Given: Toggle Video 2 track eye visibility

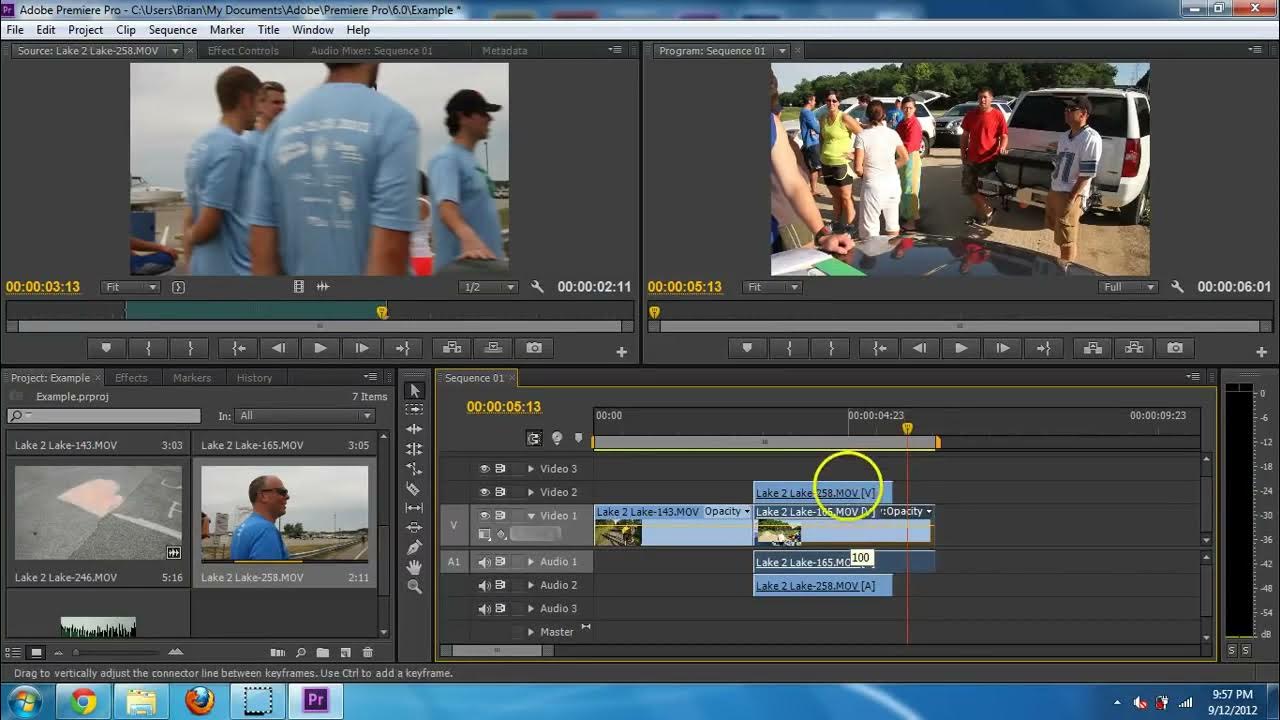Looking at the screenshot, I should (485, 492).
